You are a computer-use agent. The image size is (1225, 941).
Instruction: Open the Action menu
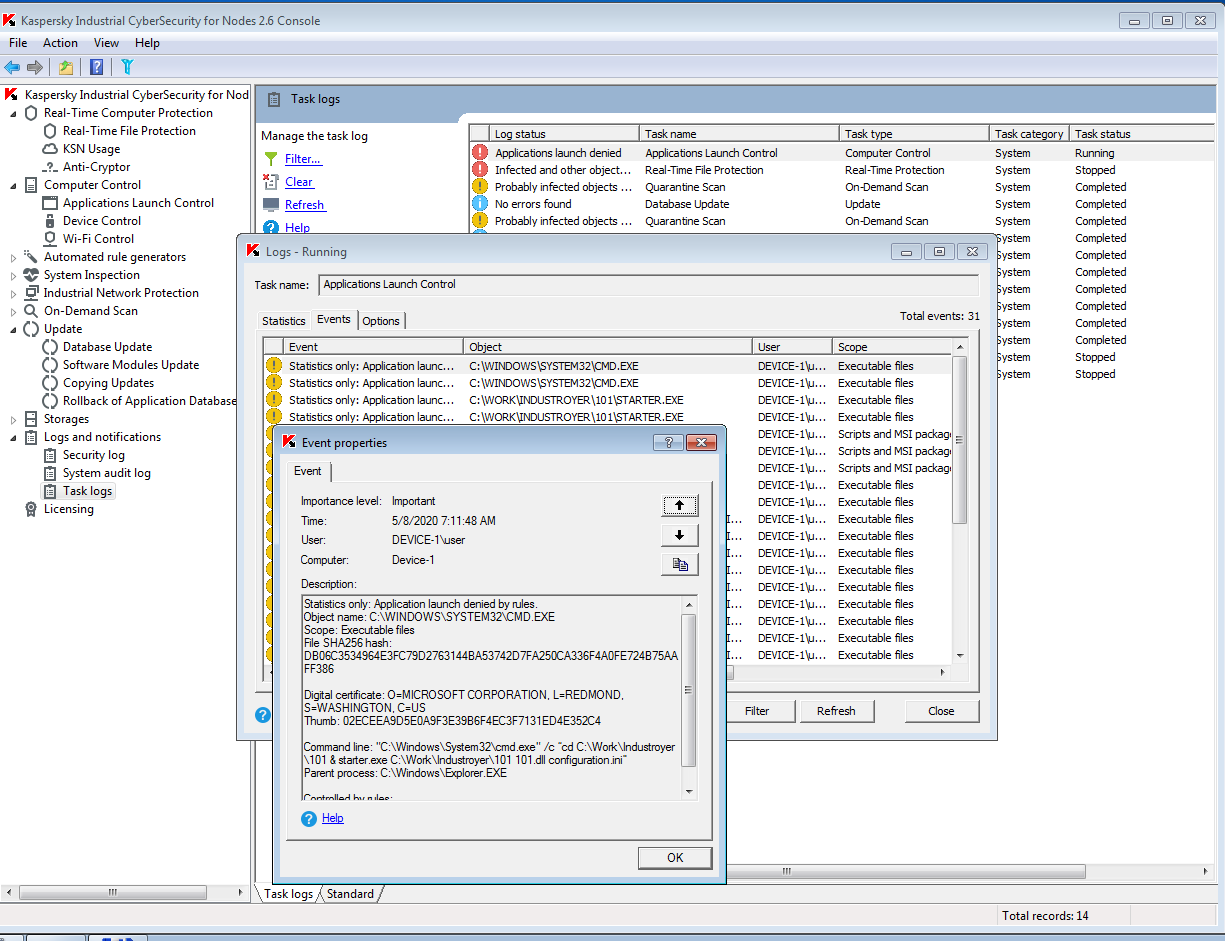(x=60, y=43)
